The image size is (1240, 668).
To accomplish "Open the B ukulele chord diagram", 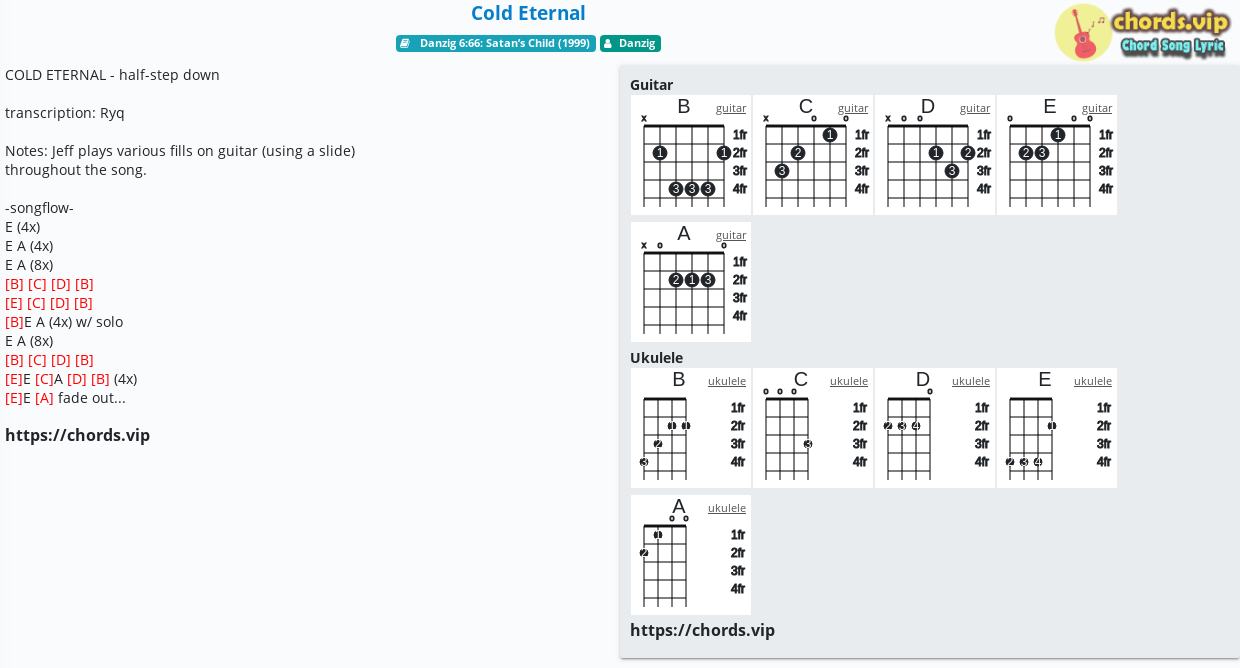I will click(691, 428).
